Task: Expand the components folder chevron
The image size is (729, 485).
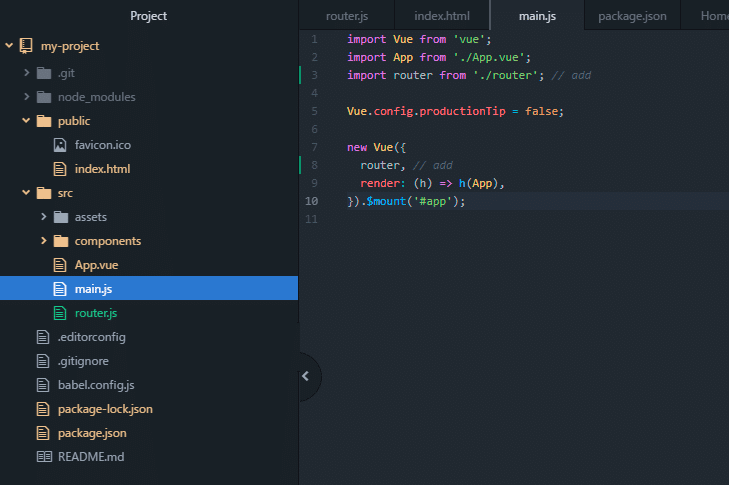Action: pyautogui.click(x=44, y=241)
